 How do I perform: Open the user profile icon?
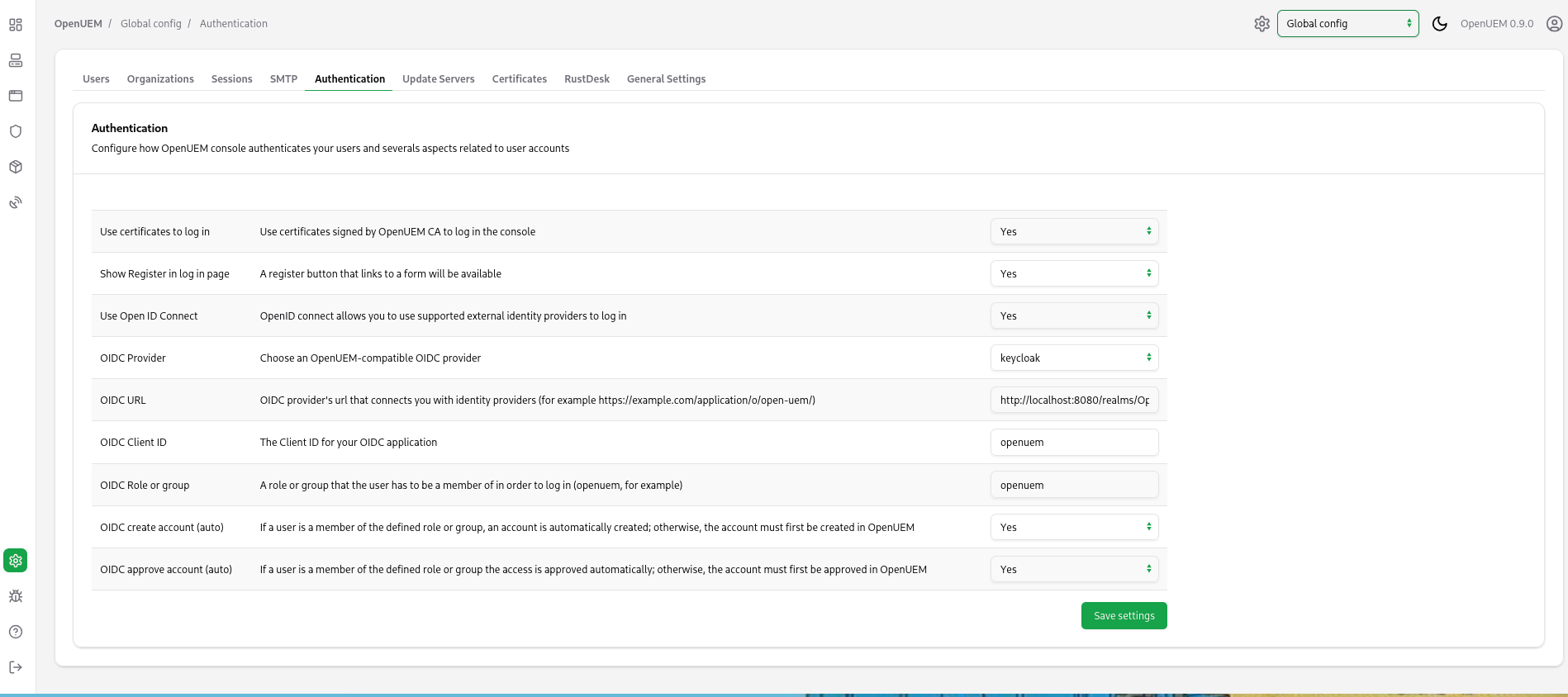1554,24
